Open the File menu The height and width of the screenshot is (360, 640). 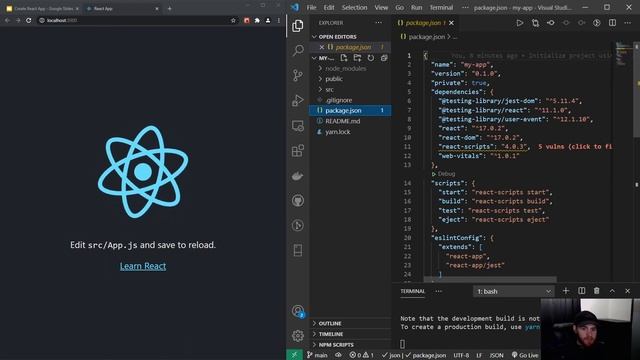pyautogui.click(x=311, y=7)
